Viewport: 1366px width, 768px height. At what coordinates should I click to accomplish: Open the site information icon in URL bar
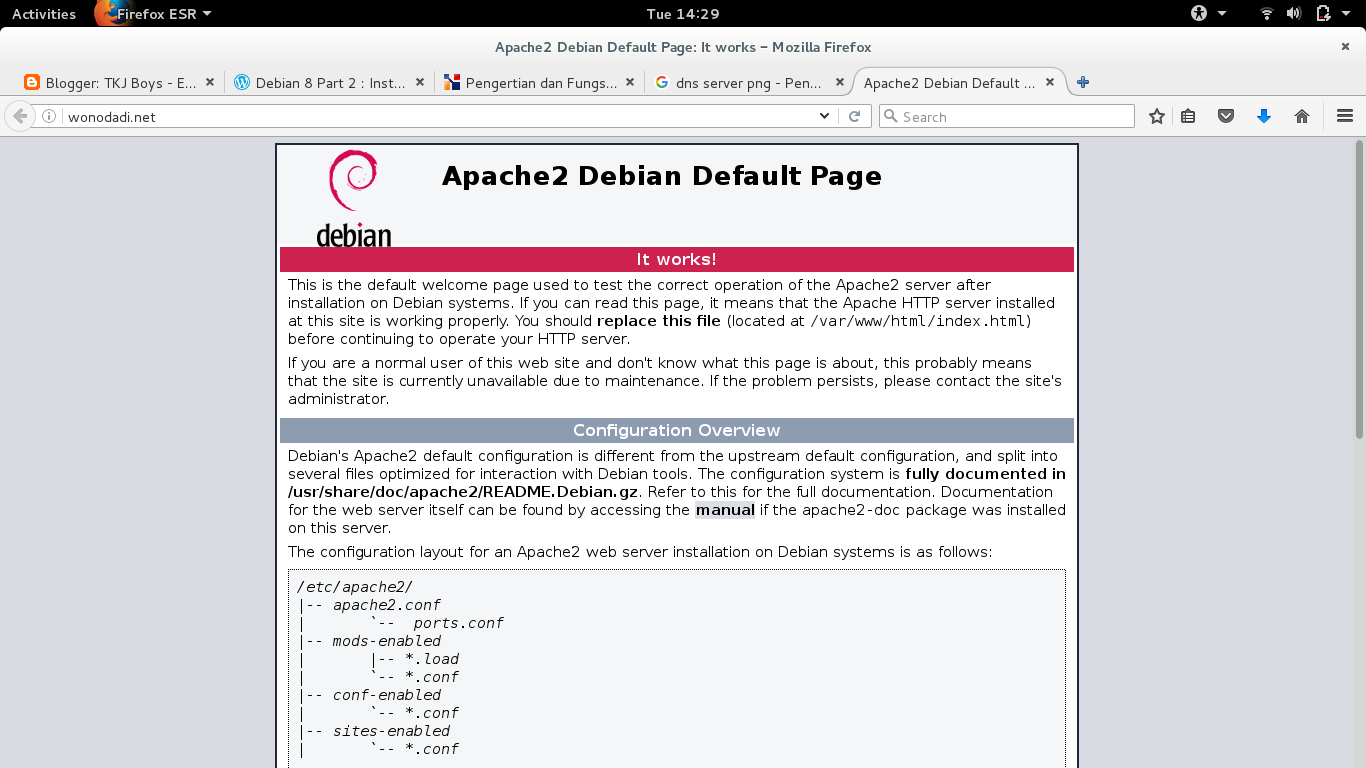tap(49, 116)
